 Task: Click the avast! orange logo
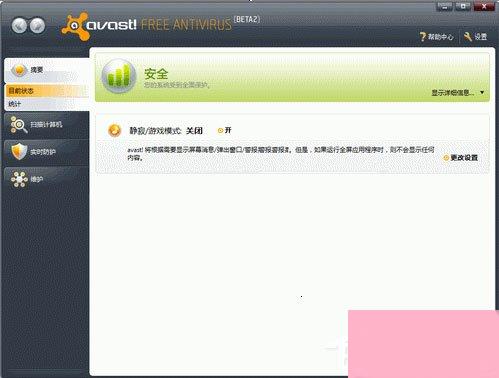(76, 26)
